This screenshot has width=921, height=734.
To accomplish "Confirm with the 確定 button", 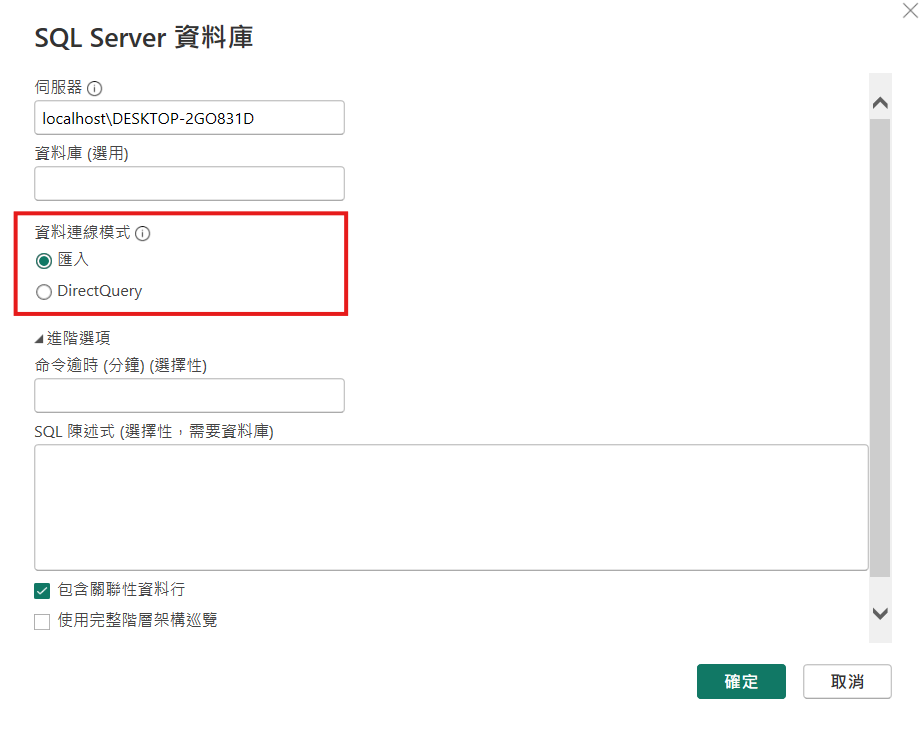I will point(741,681).
